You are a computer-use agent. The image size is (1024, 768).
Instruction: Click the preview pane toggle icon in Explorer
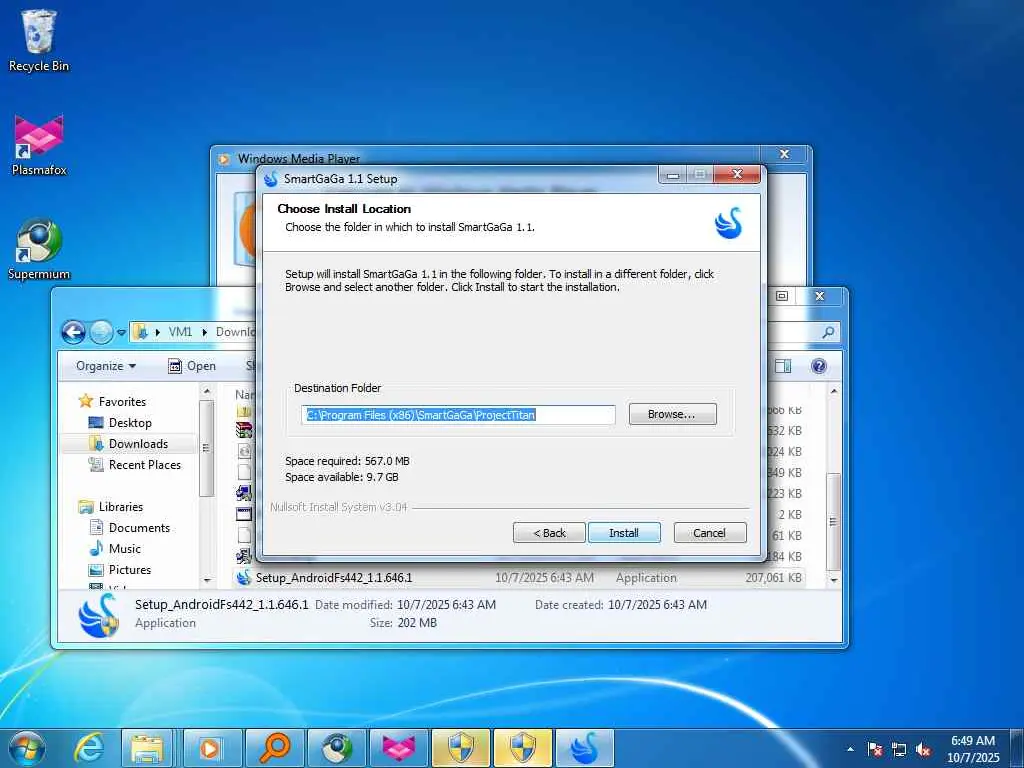(x=782, y=366)
